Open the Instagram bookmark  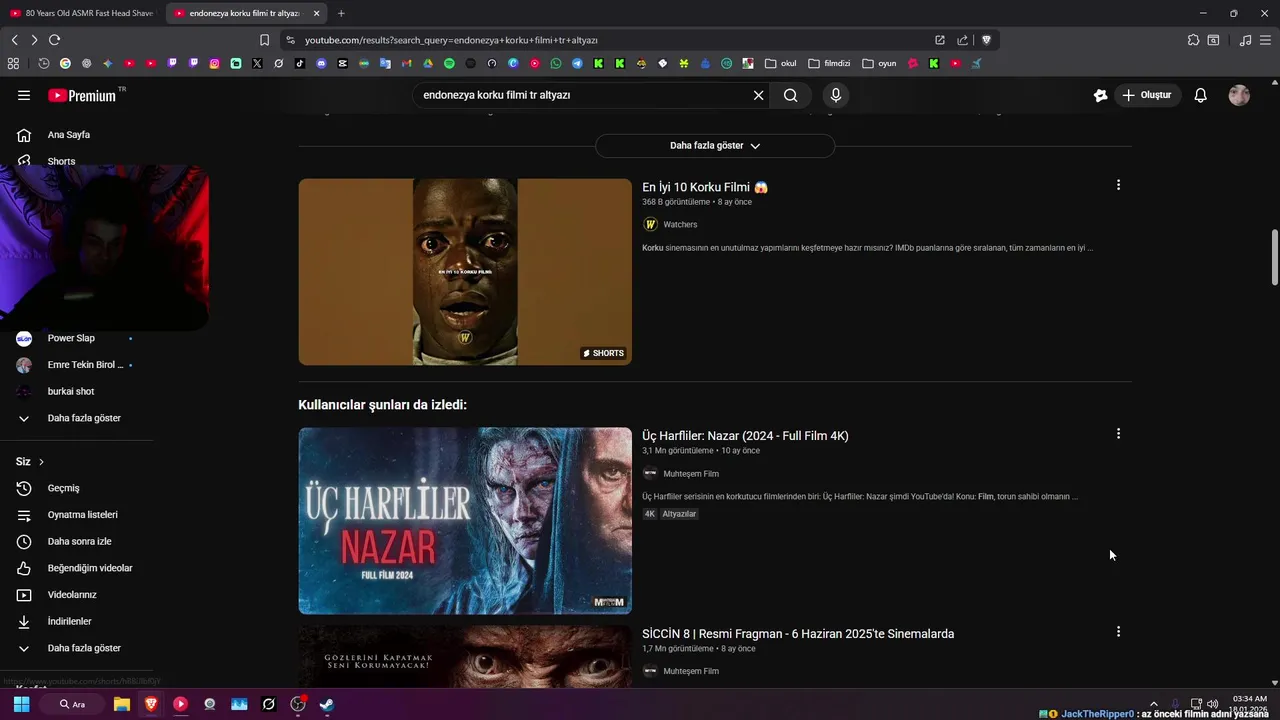click(214, 63)
